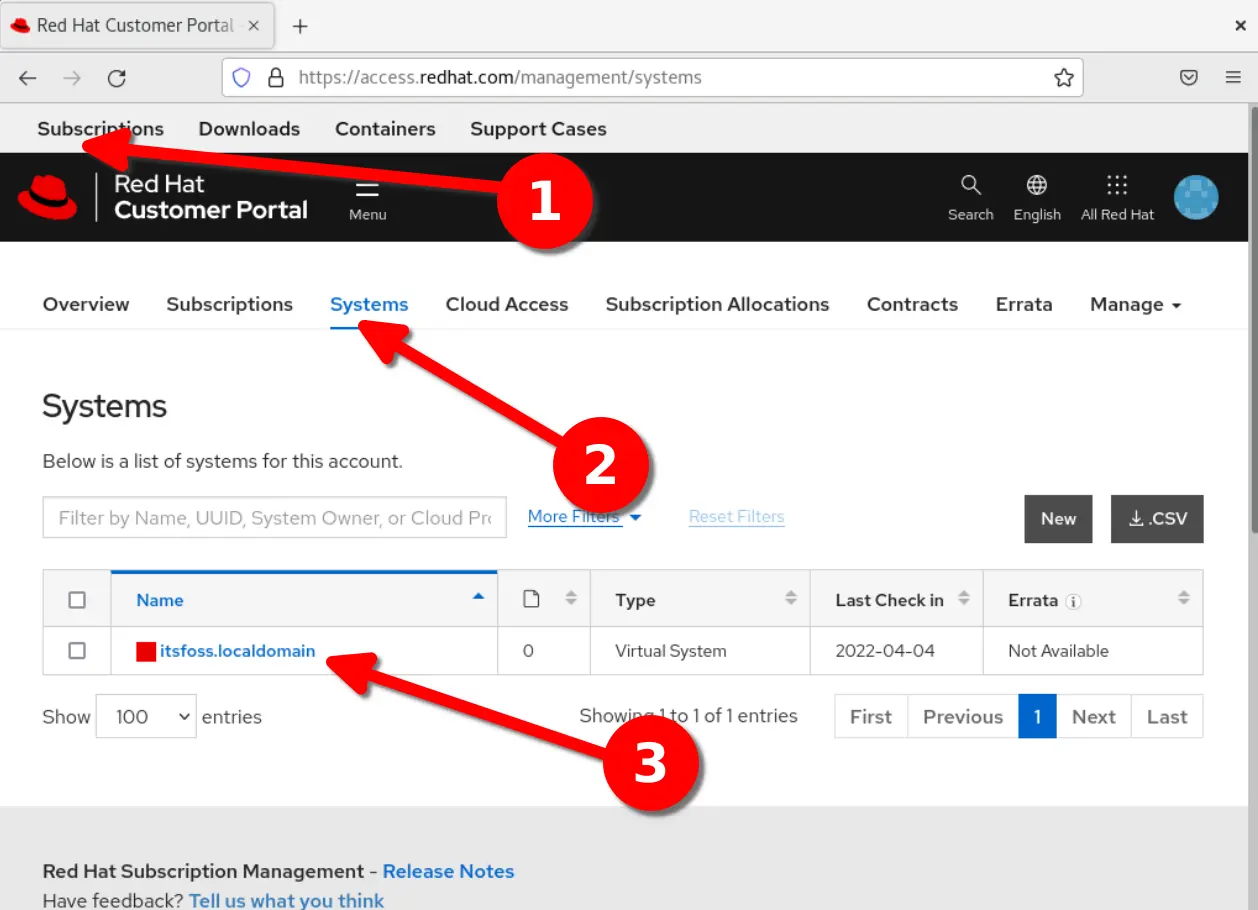The image size is (1258, 910).
Task: Tick the select-all checkbox in table header
Action: 77,600
